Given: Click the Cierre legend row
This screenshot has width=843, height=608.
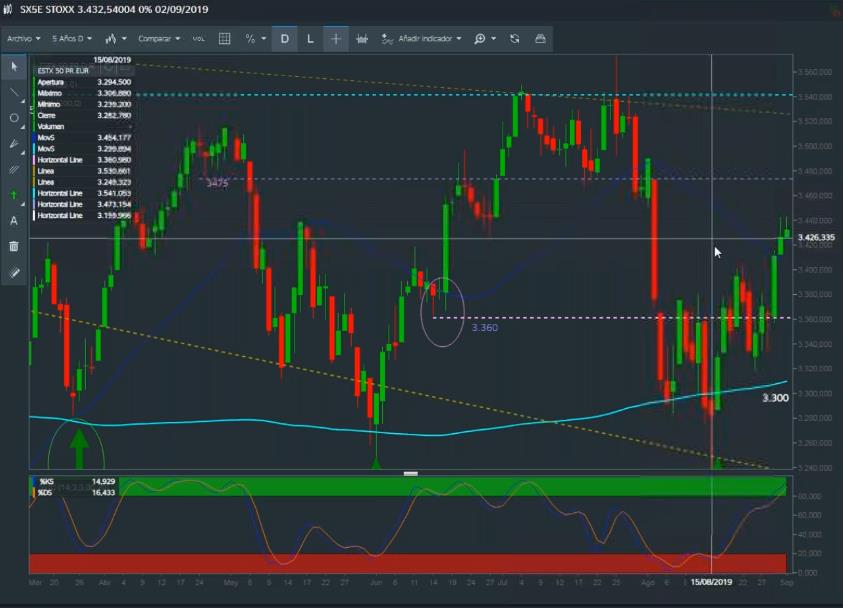Looking at the screenshot, I should tap(83, 116).
